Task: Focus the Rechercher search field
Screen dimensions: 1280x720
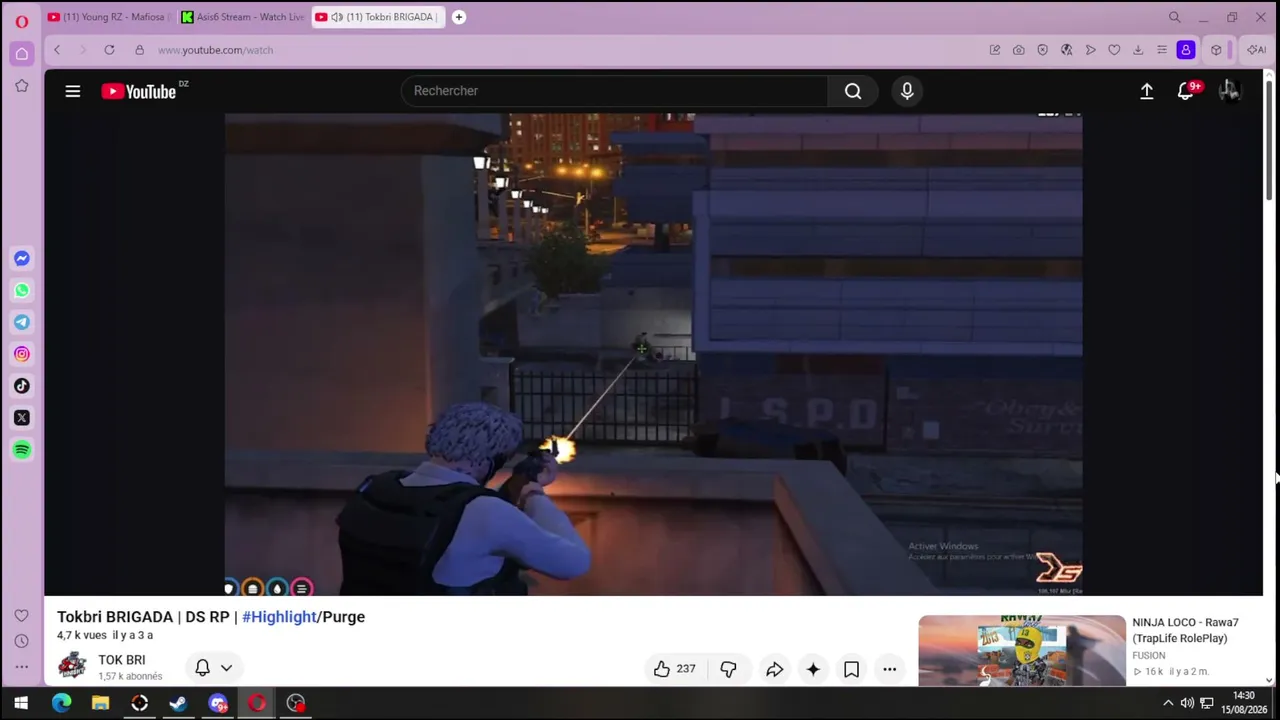Action: coord(614,91)
